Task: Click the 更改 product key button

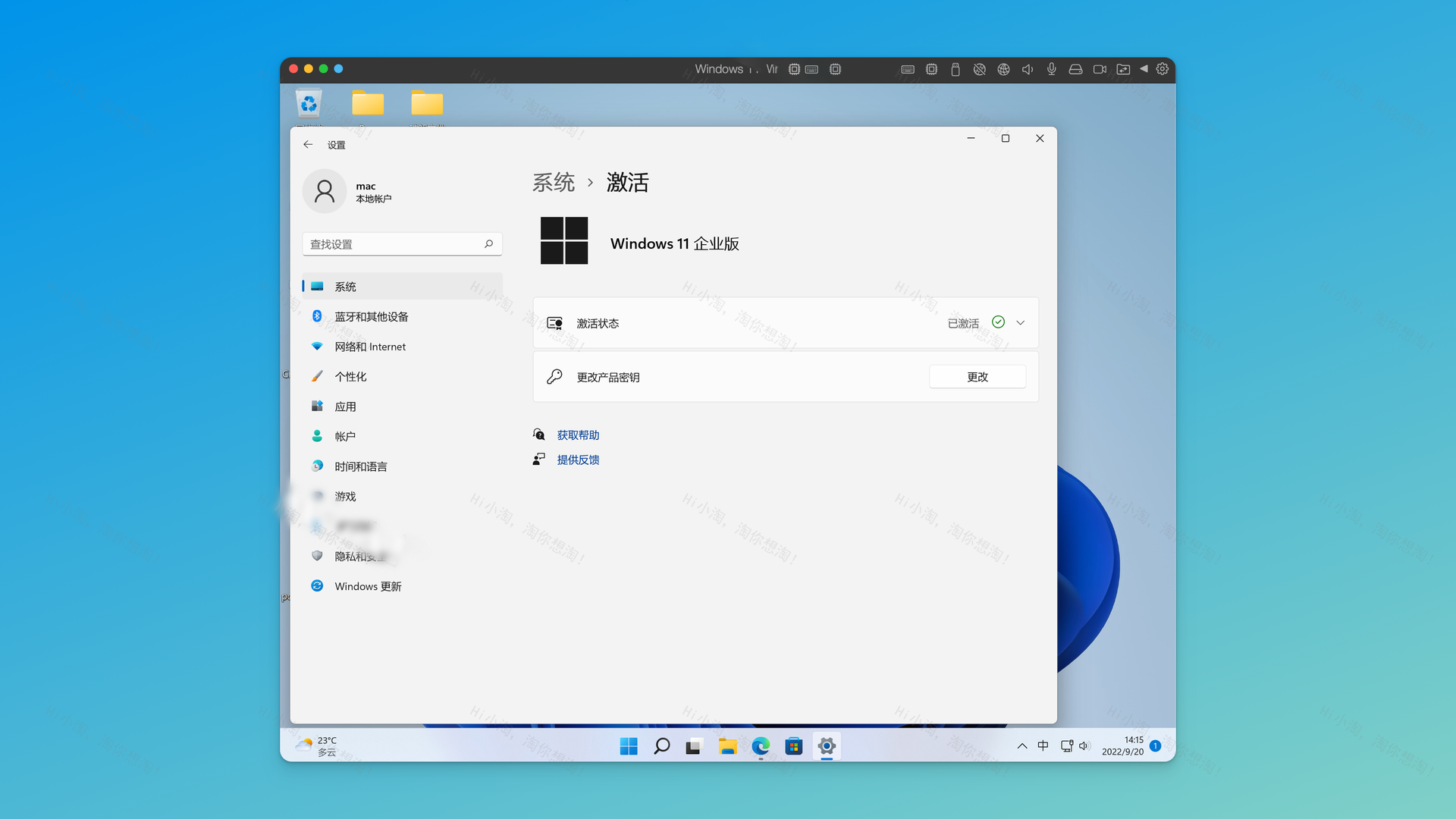Action: (977, 377)
